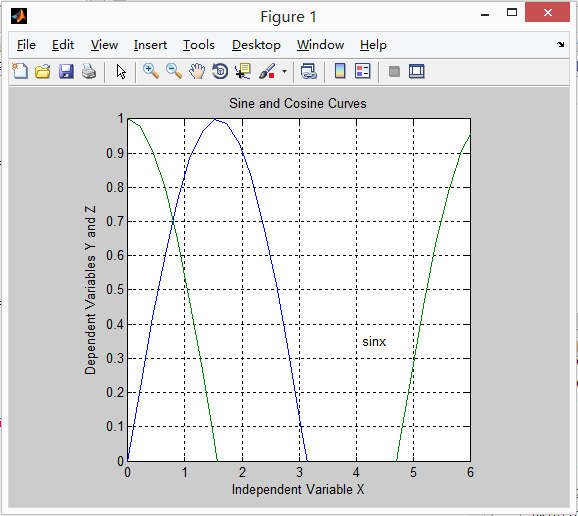Close the Figure 1 window

coord(547,13)
